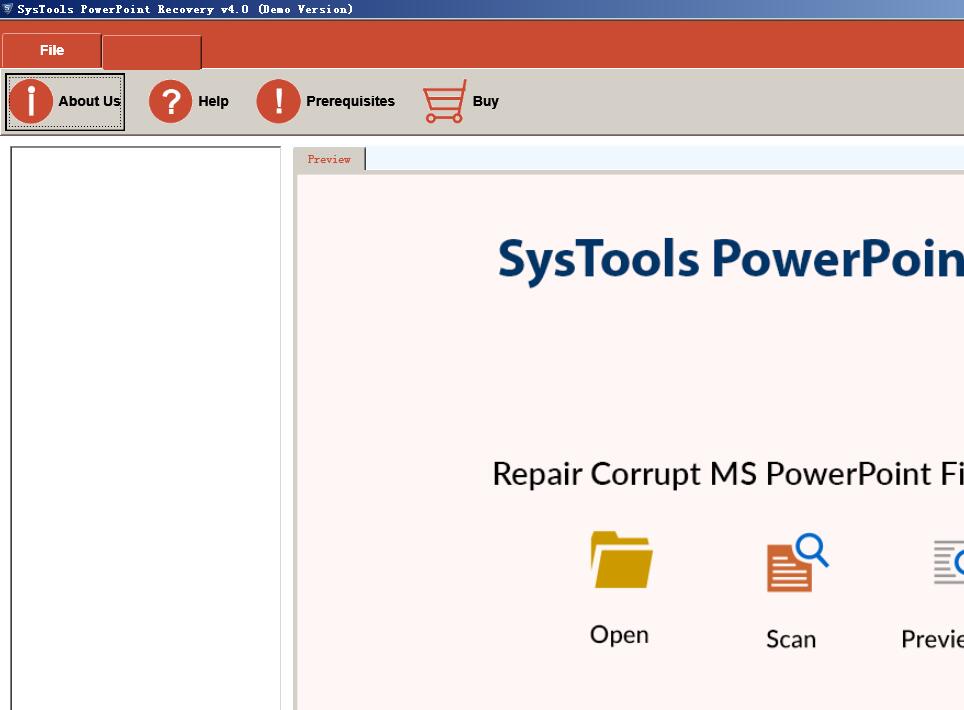Click the Help question mark icon
964x710 pixels.
point(170,101)
